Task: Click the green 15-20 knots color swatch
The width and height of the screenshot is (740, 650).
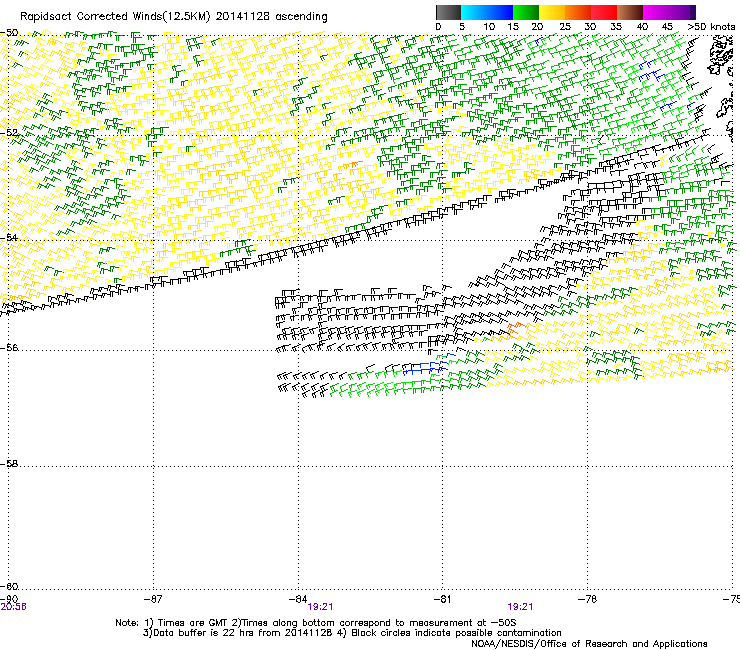Action: (x=526, y=12)
